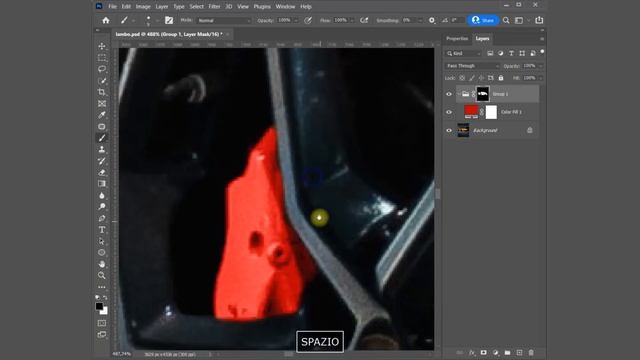Screen dimensions: 640x360
Task: Select the Horizontal Type tool
Action: (x=102, y=230)
